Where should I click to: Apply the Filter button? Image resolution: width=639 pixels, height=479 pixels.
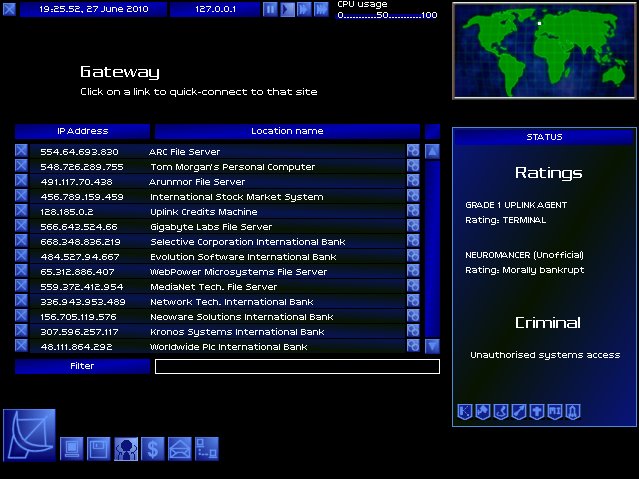(x=82, y=366)
